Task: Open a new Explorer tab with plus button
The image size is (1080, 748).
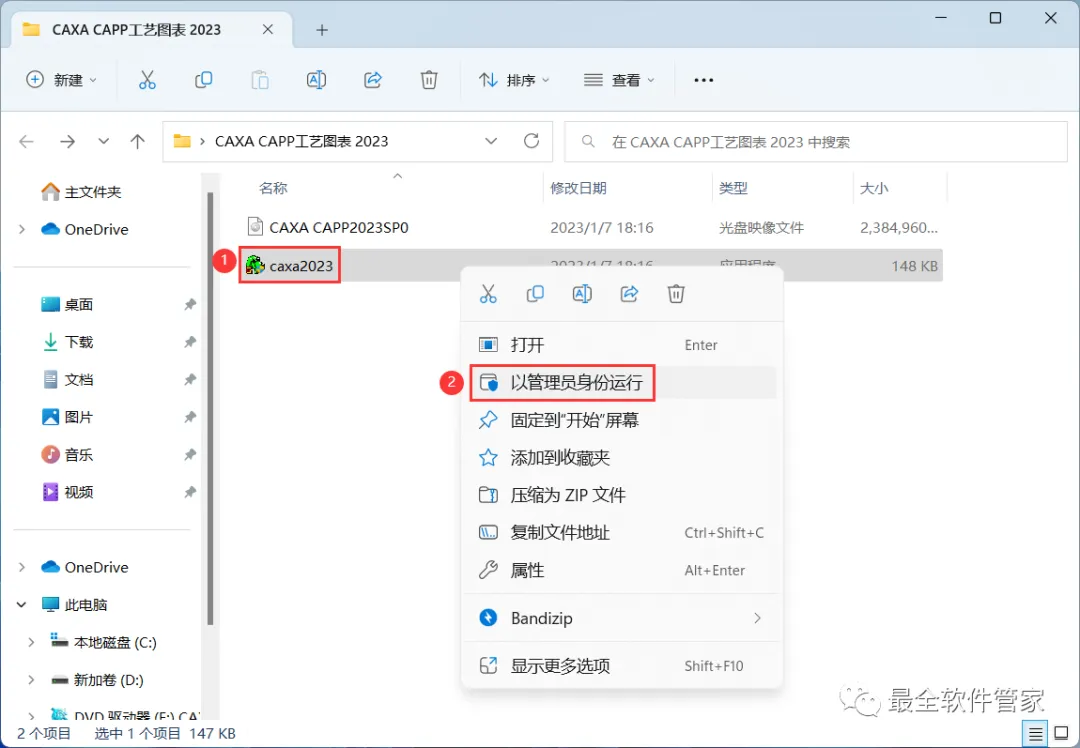Action: 322,30
